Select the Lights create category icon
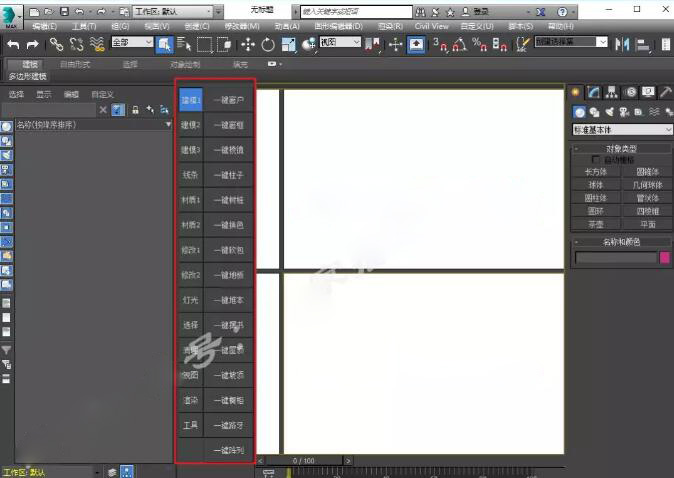Image resolution: width=674 pixels, height=478 pixels. [x=609, y=112]
